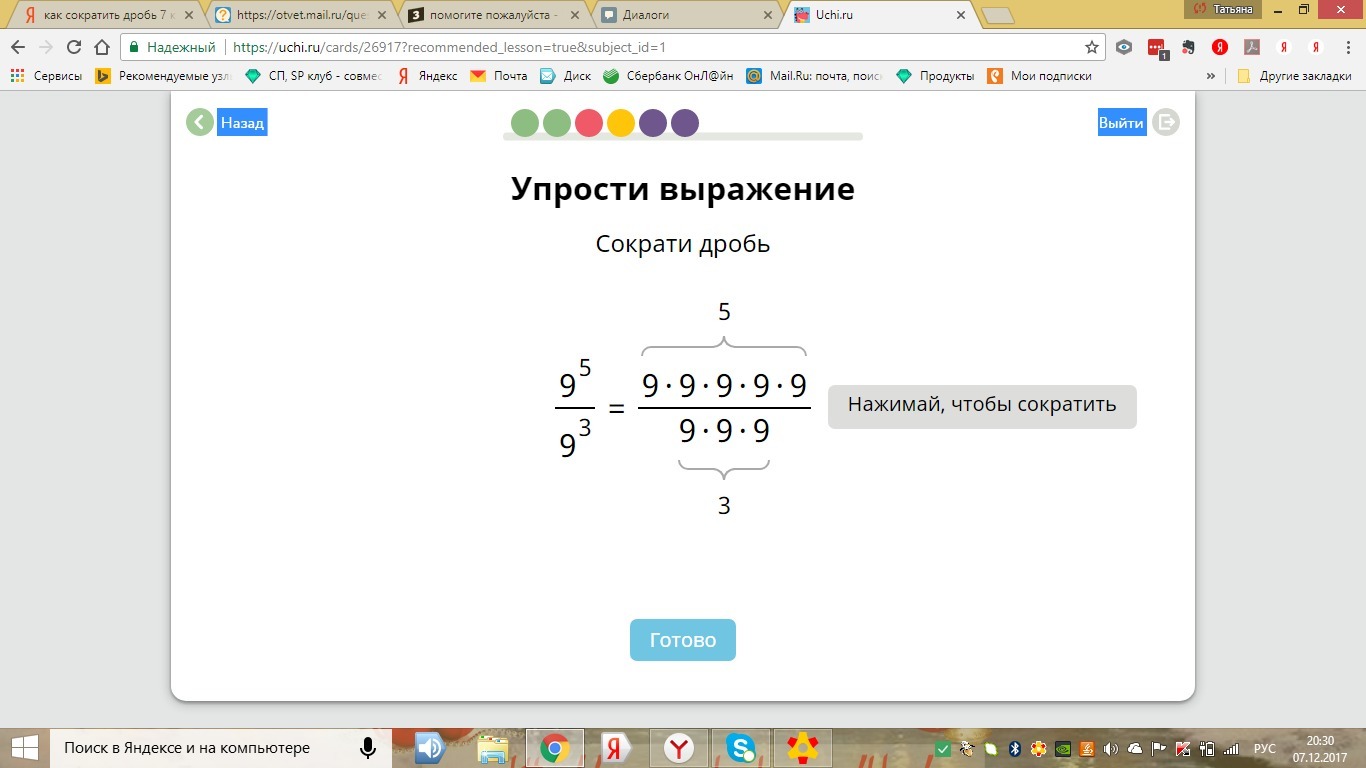The height and width of the screenshot is (768, 1366).
Task: Open the Skype icon in the taskbar
Action: click(x=741, y=748)
